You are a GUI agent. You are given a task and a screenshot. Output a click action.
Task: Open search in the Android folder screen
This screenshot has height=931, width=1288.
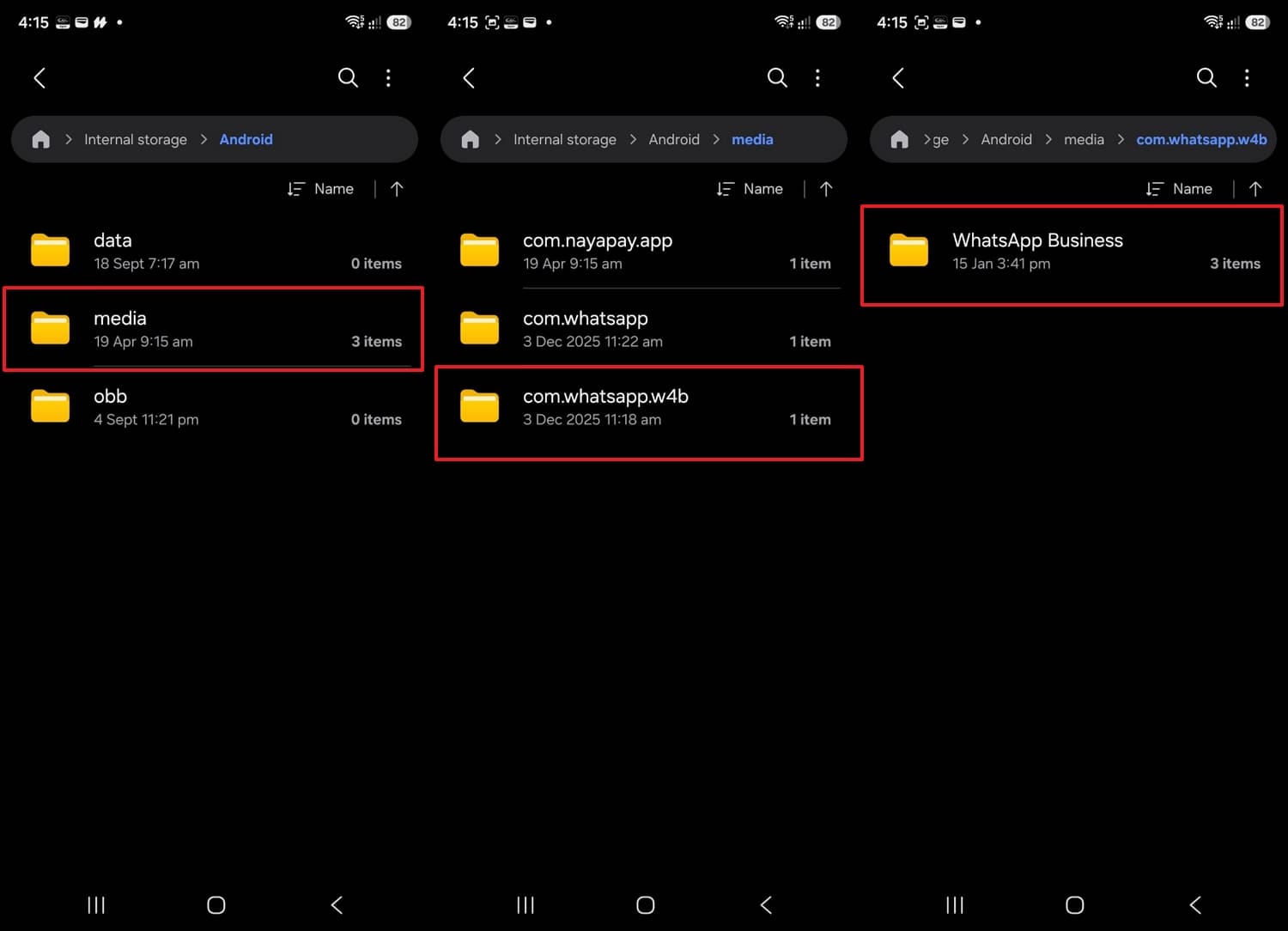[348, 78]
